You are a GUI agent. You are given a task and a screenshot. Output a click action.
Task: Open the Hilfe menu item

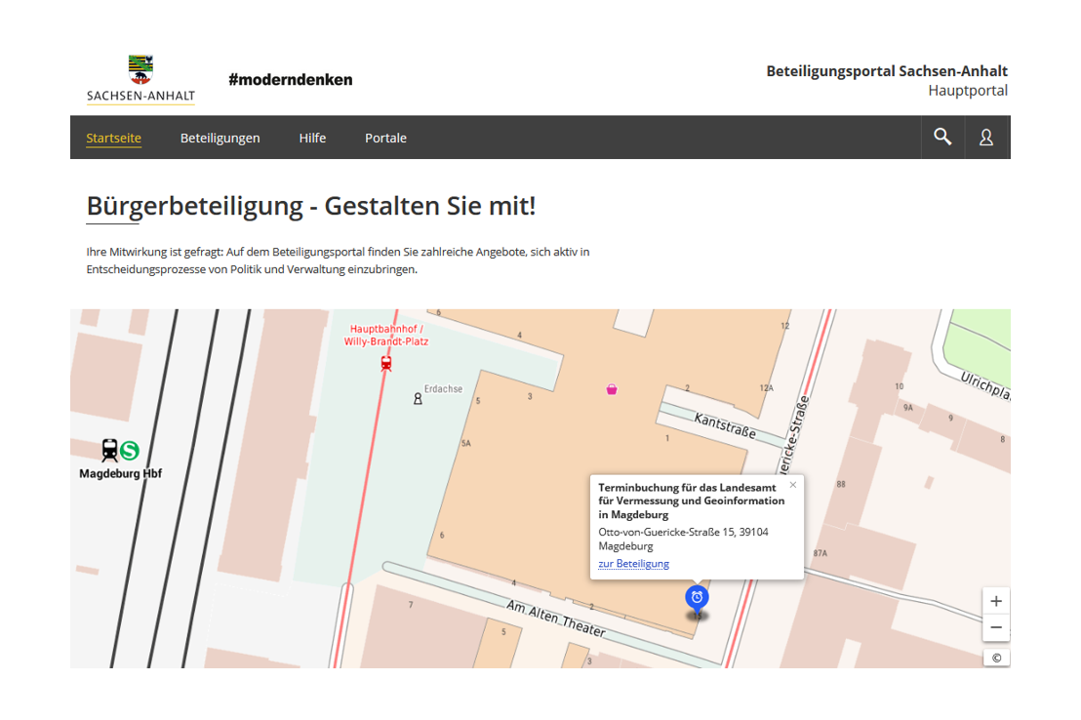click(312, 138)
